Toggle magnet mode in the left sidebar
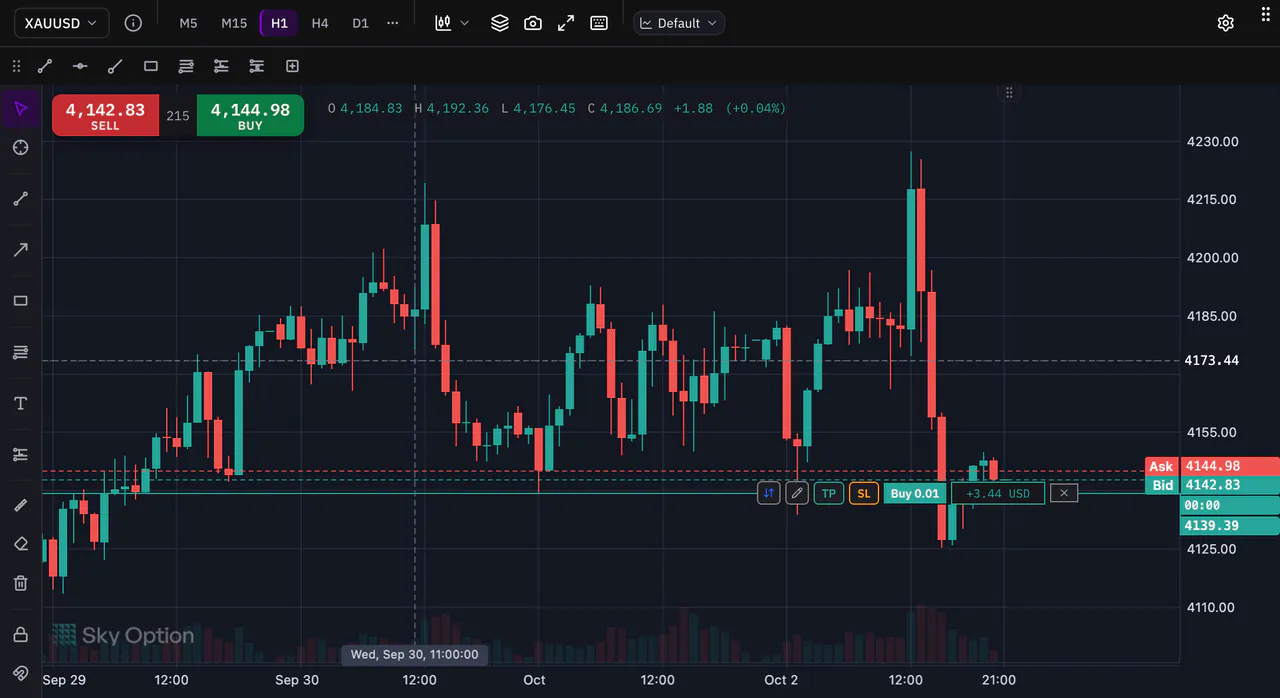 pyautogui.click(x=21, y=673)
